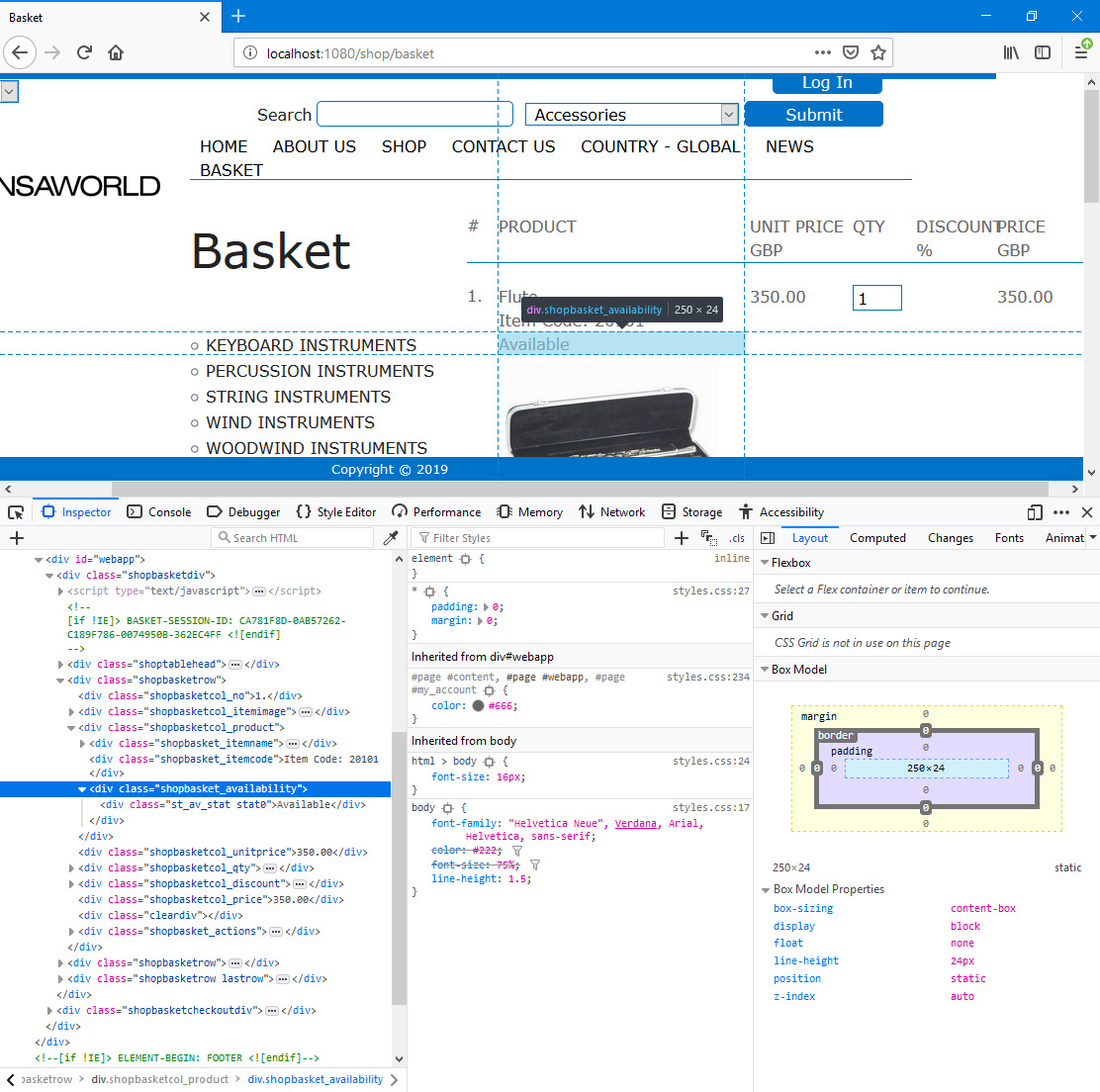Click the quantity input showing 1
This screenshot has width=1100, height=1092.
pos(876,298)
